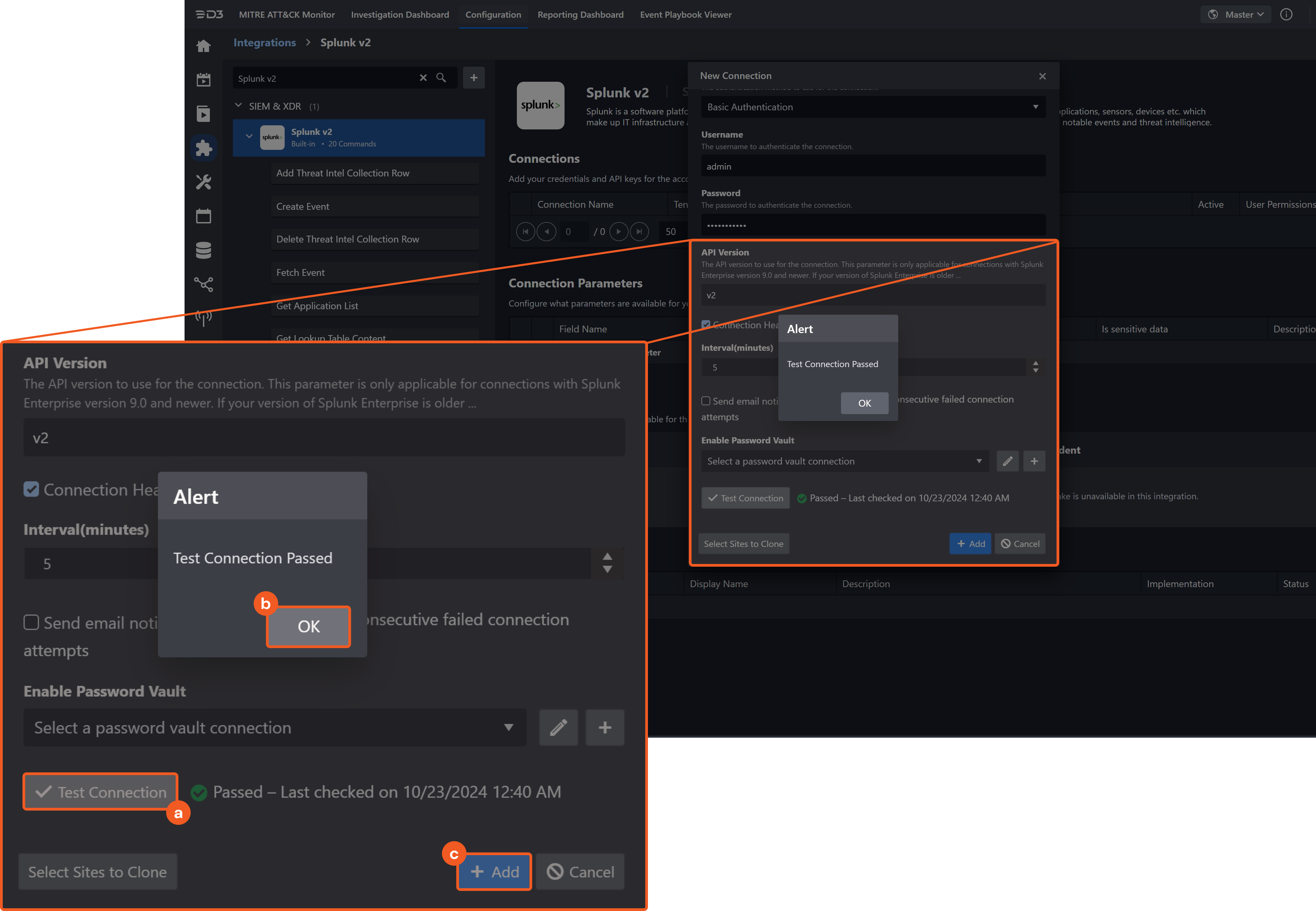
Task: Open the database stack sidebar icon
Action: pyautogui.click(x=203, y=250)
